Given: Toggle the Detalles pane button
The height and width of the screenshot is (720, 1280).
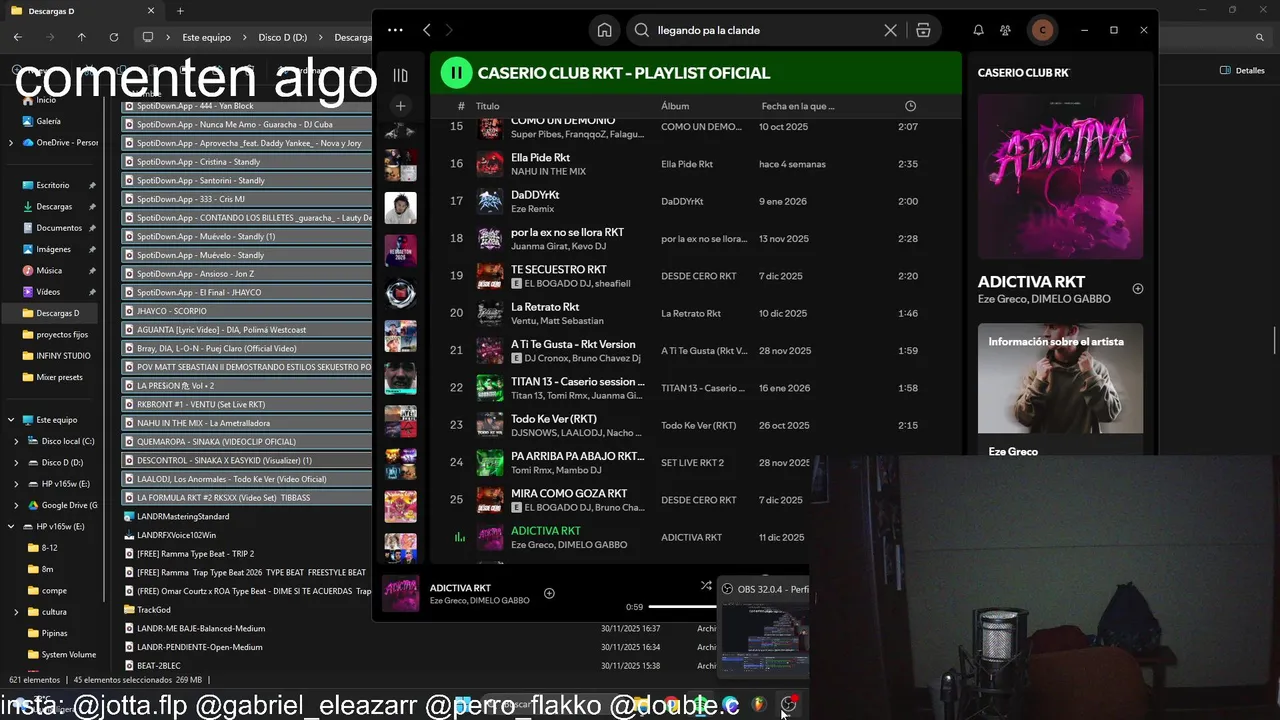Looking at the screenshot, I should (1242, 71).
